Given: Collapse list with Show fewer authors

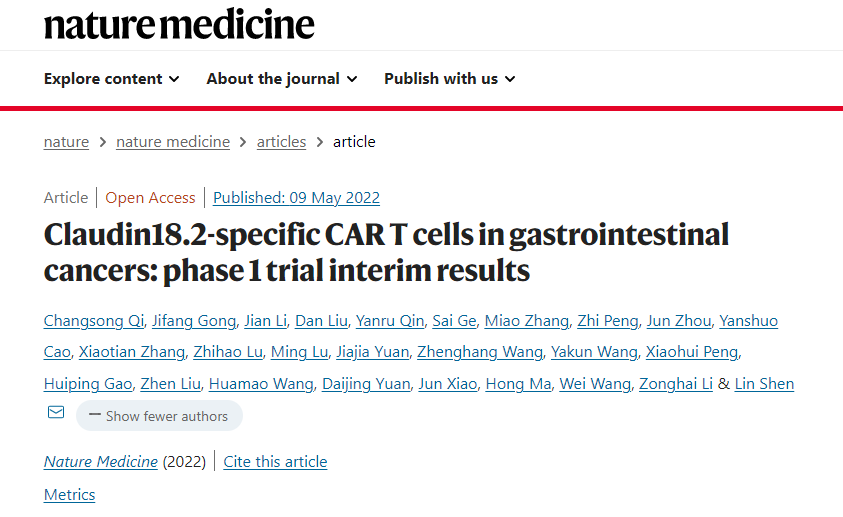Looking at the screenshot, I should pyautogui.click(x=159, y=416).
